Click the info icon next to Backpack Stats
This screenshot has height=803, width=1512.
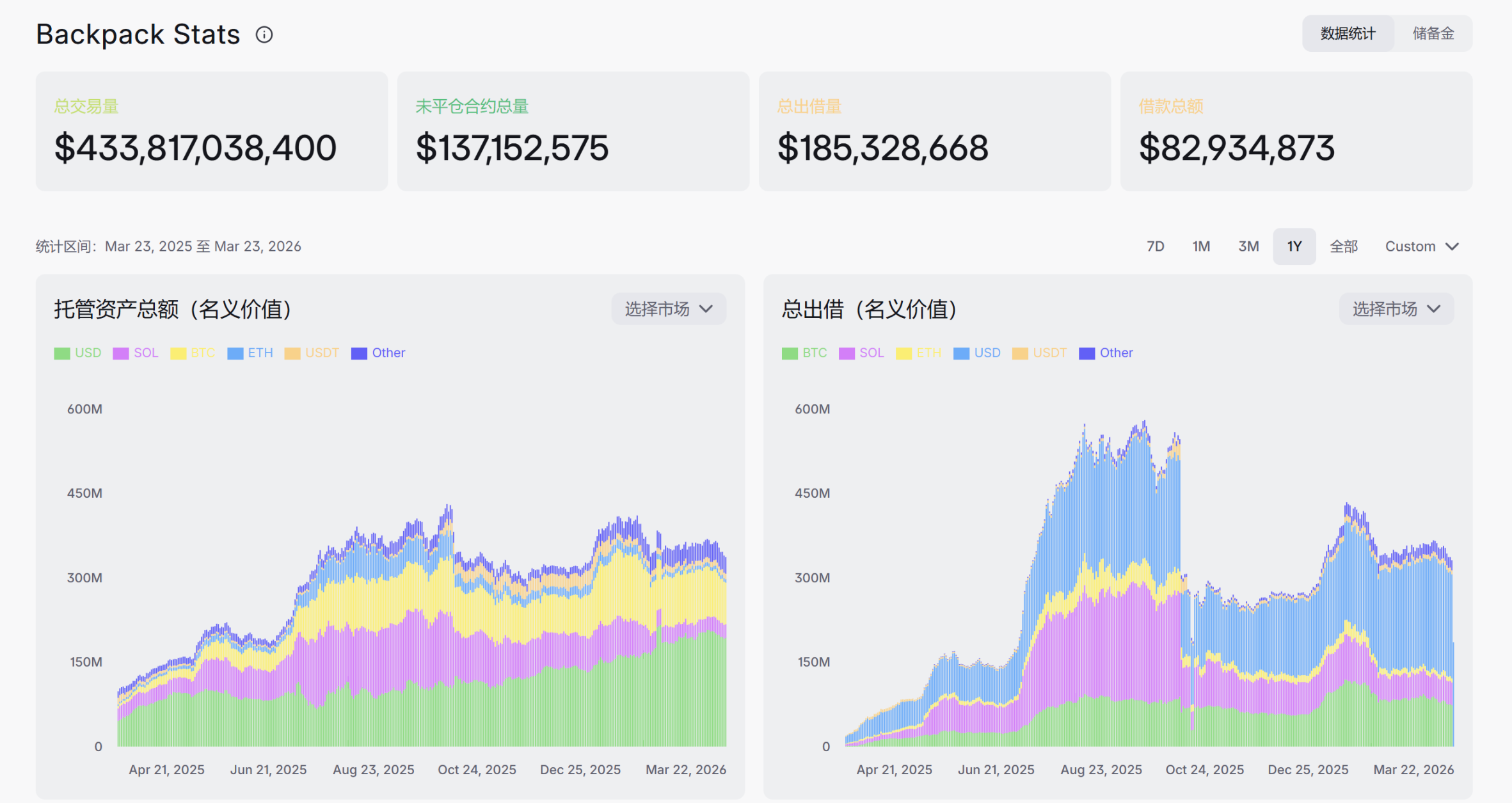(263, 34)
